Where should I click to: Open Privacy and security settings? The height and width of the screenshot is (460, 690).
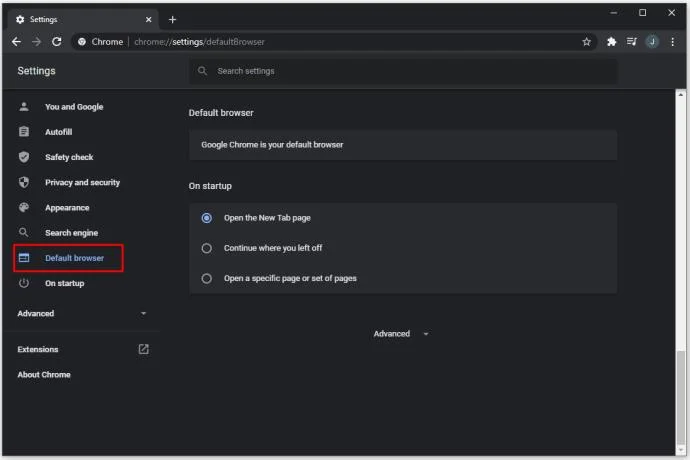82,182
